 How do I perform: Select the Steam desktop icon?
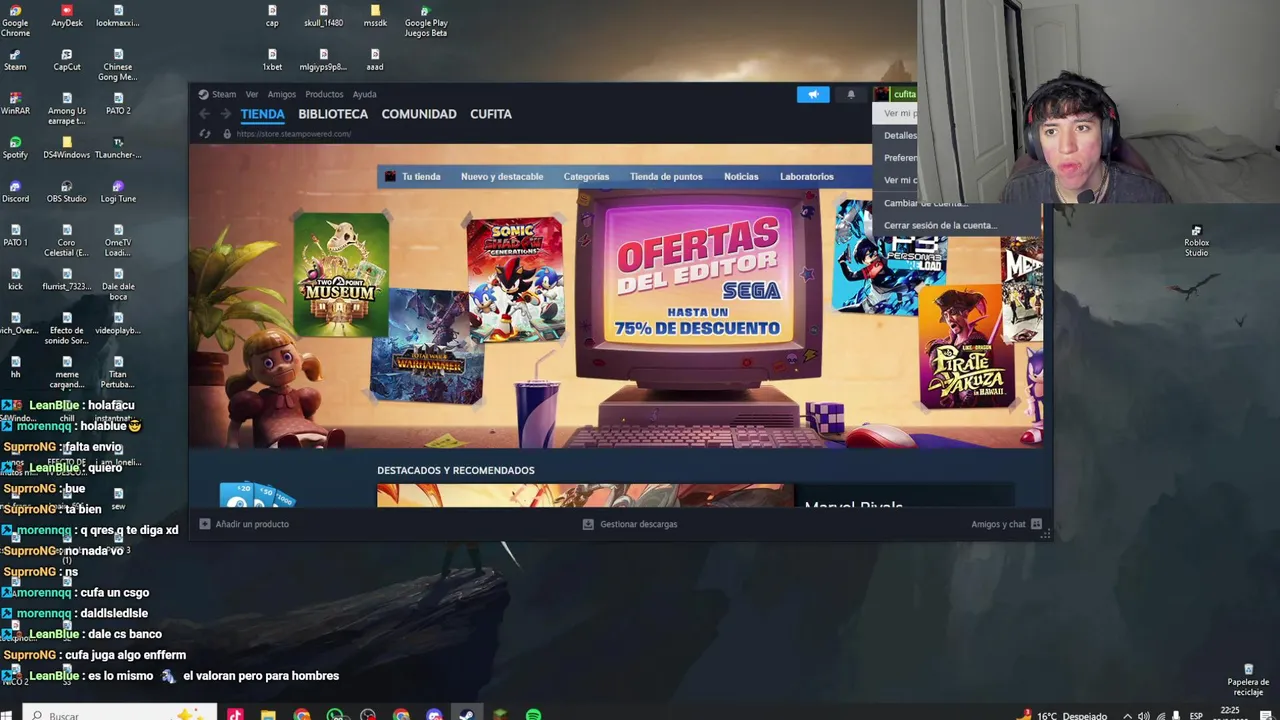pyautogui.click(x=15, y=60)
